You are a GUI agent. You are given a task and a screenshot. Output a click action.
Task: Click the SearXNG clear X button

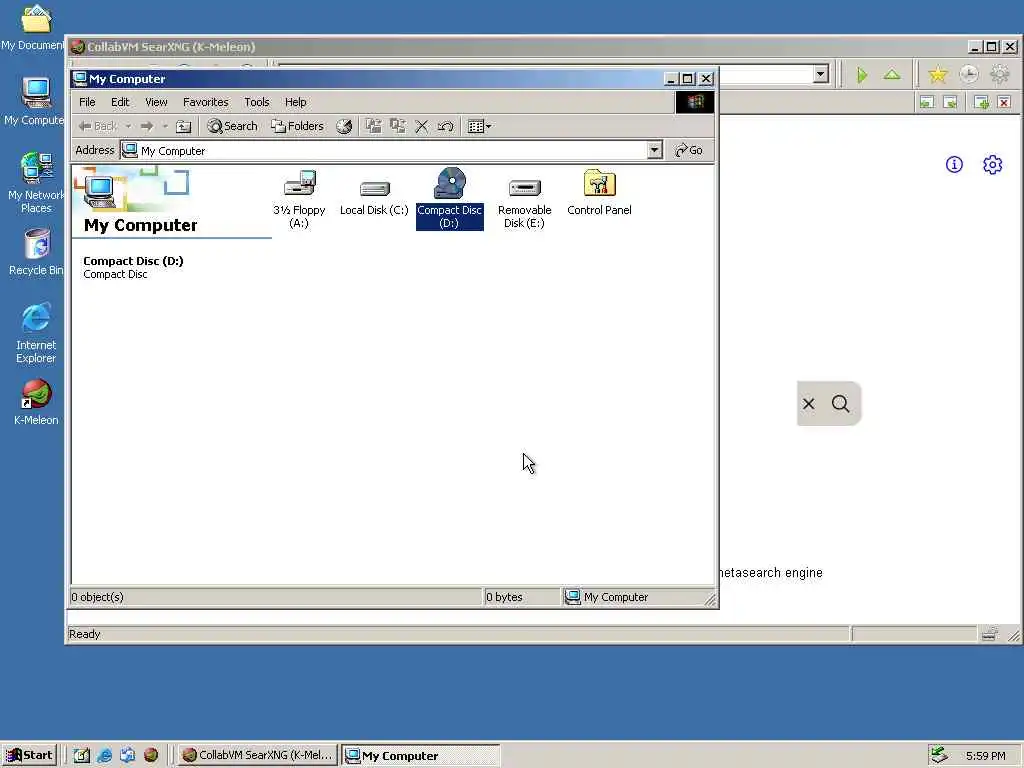tap(808, 404)
